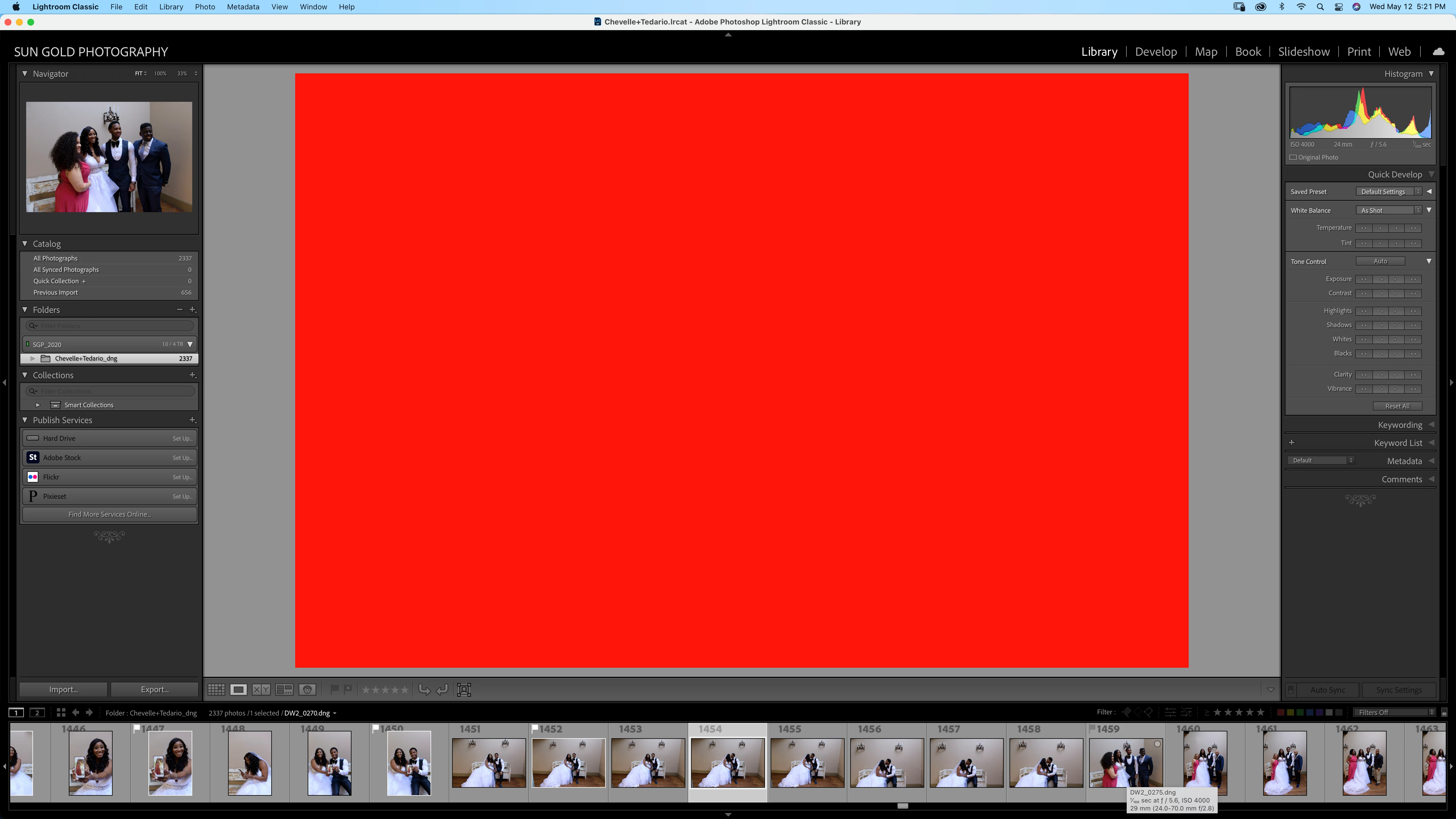Expand the Smart Collections set
This screenshot has width=1456, height=819.
[38, 405]
